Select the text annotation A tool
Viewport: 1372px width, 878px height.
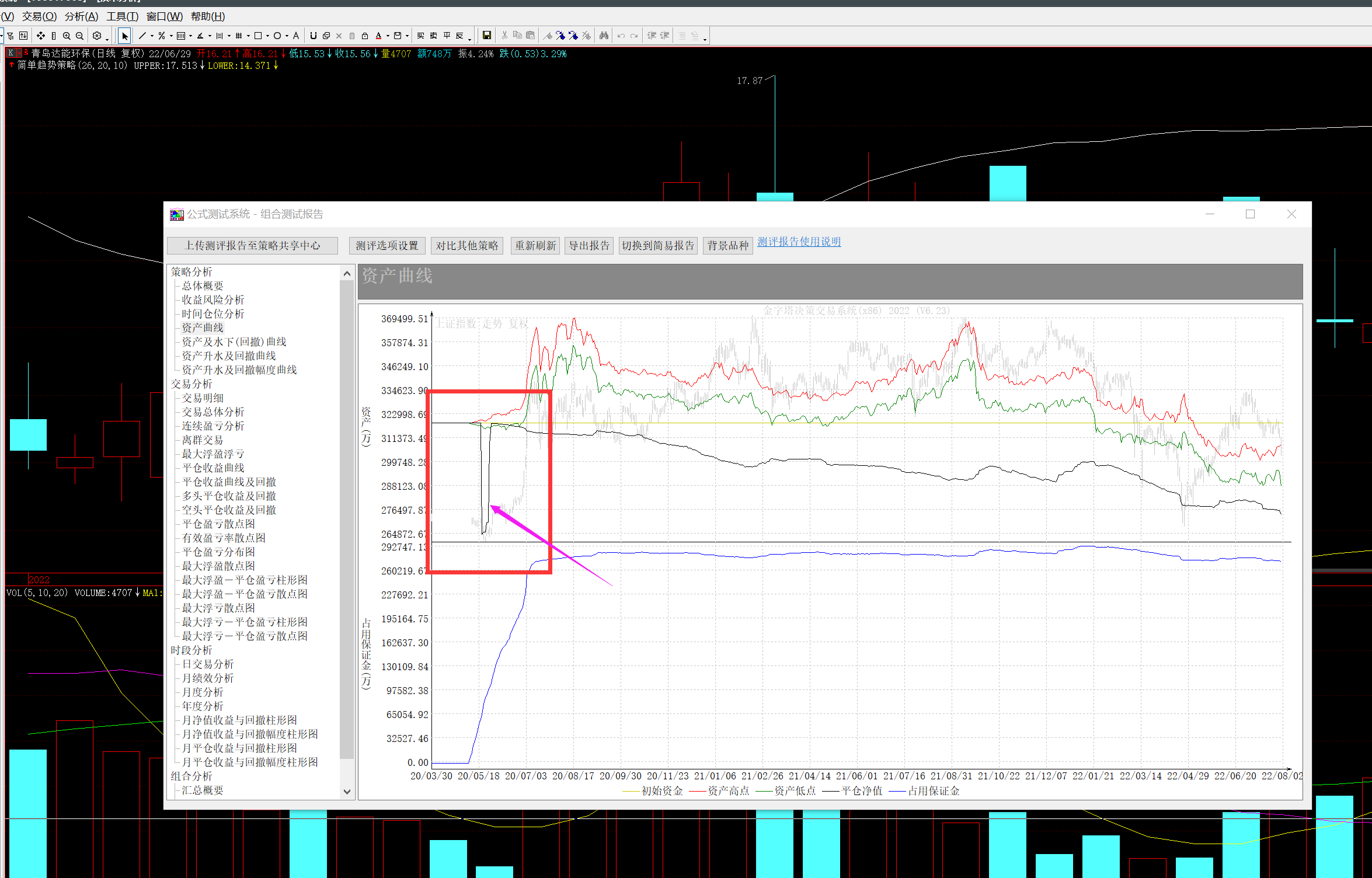296,36
